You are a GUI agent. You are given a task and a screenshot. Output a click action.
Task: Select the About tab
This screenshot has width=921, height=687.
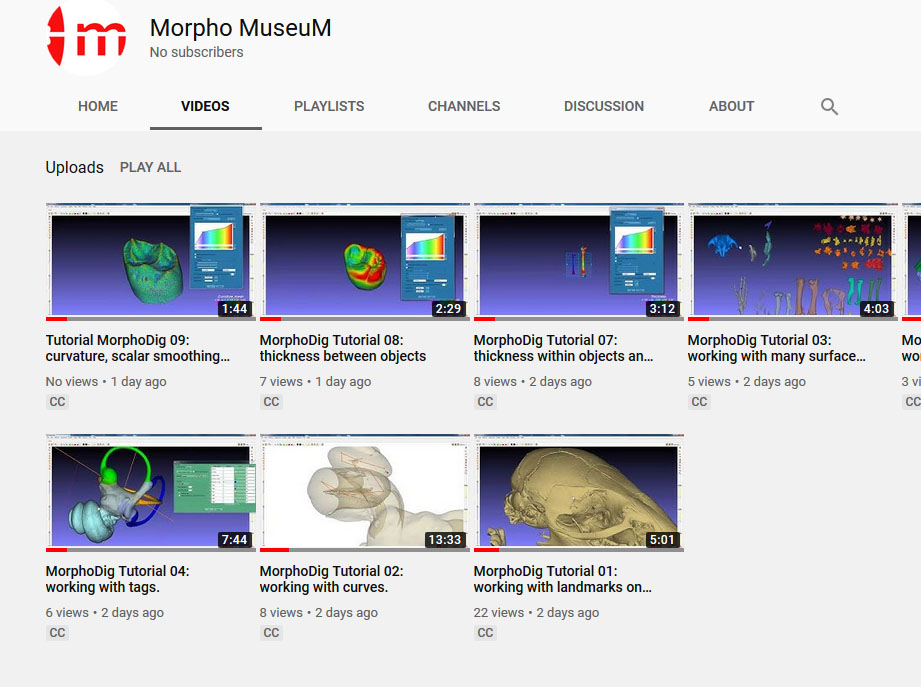point(731,107)
